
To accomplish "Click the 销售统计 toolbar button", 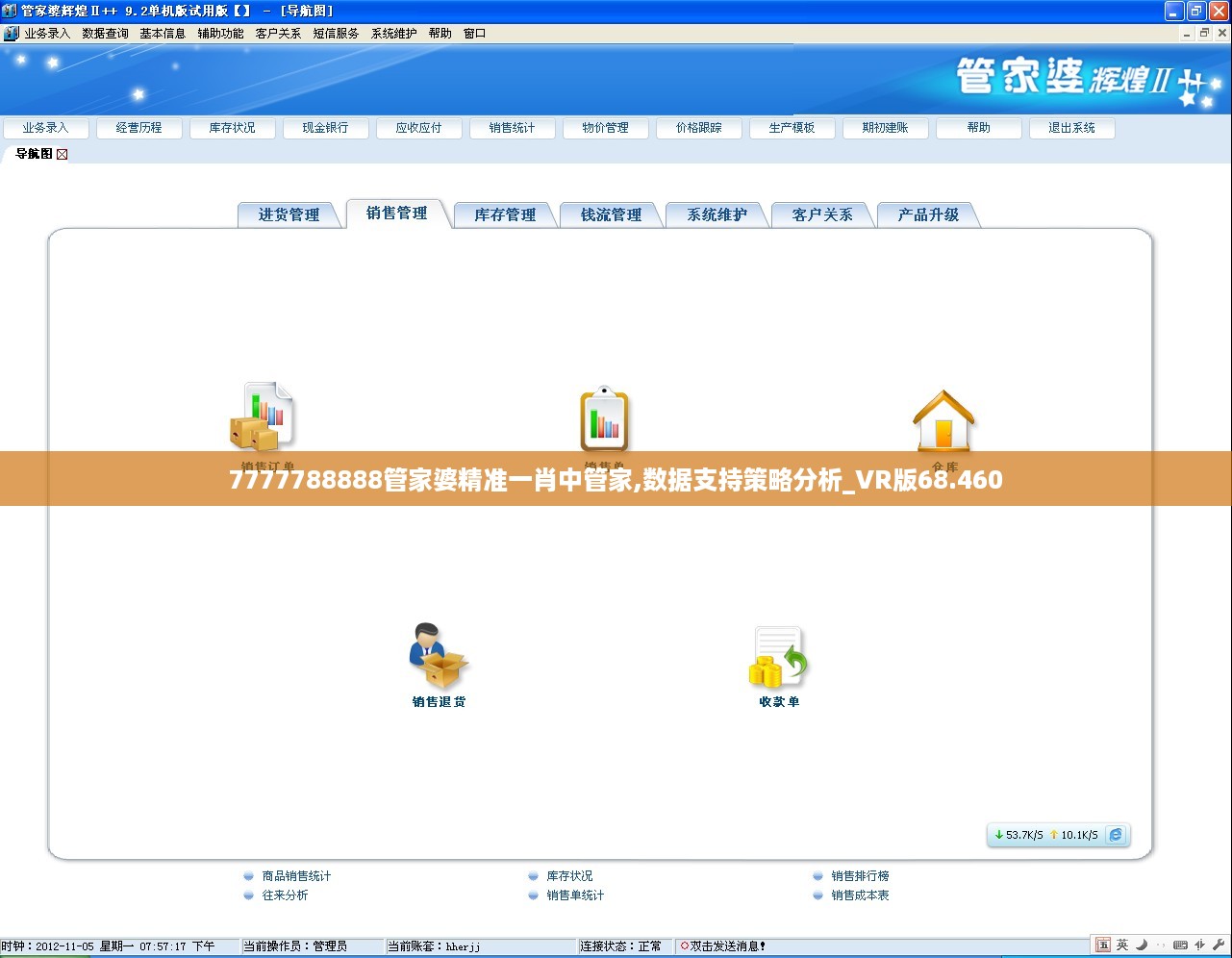I will 512,128.
